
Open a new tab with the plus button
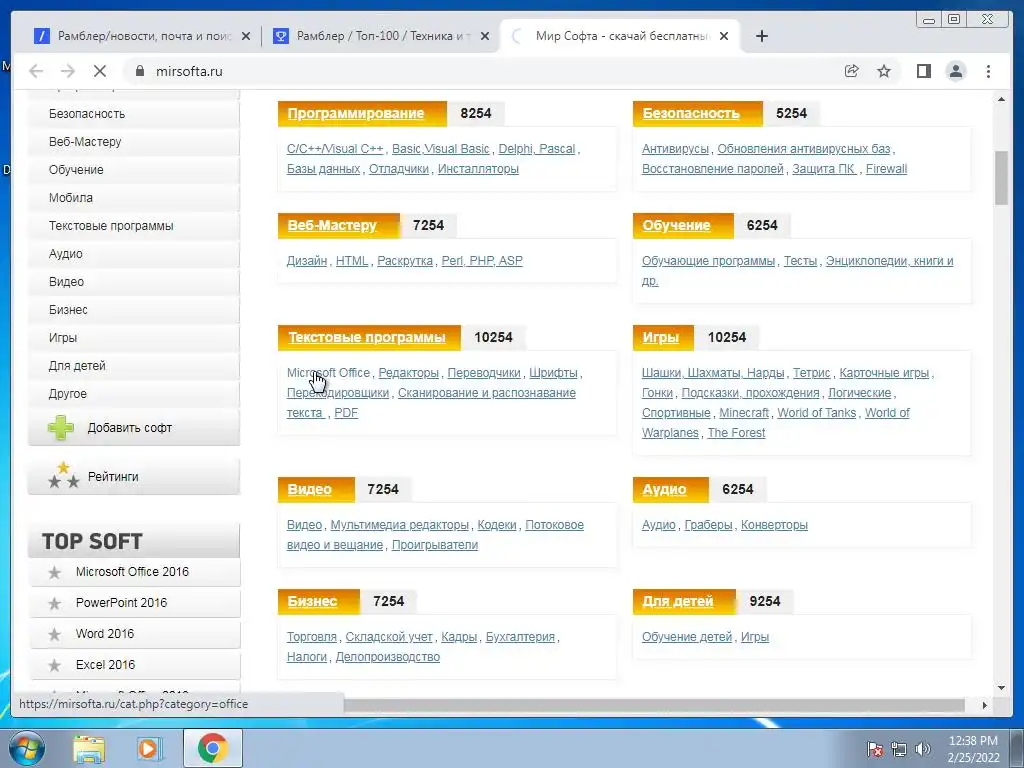[x=761, y=36]
